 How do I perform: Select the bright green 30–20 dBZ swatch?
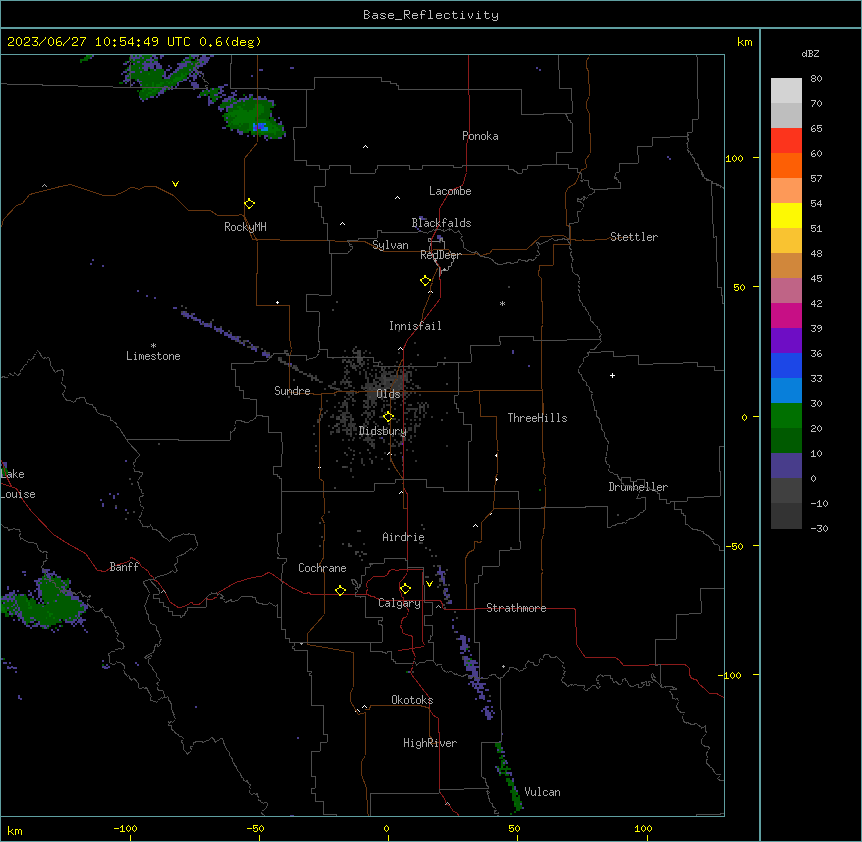pos(786,416)
